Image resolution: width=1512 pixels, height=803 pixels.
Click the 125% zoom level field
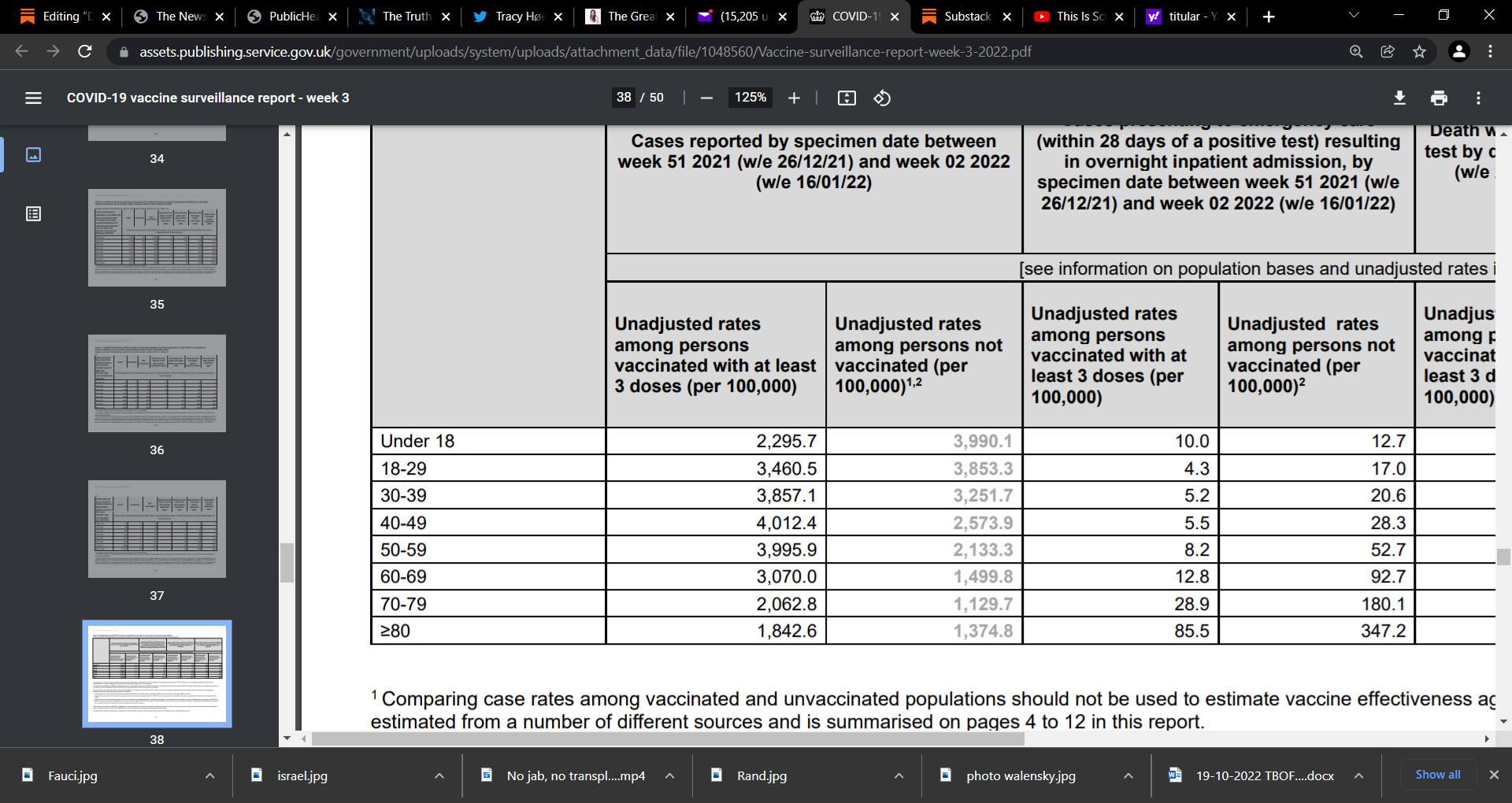coord(750,98)
